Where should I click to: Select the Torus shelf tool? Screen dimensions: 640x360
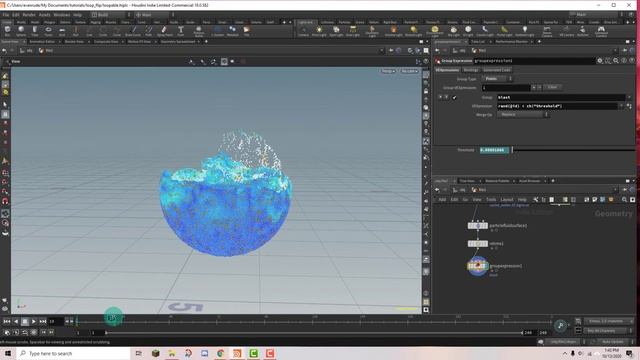coord(48,31)
